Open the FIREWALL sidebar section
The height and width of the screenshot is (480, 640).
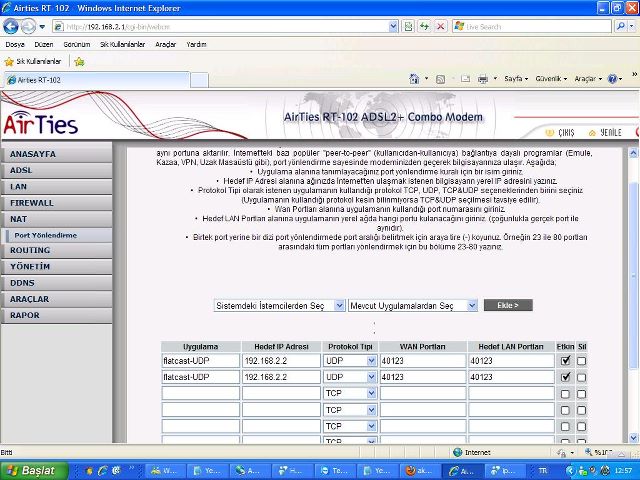(x=56, y=203)
